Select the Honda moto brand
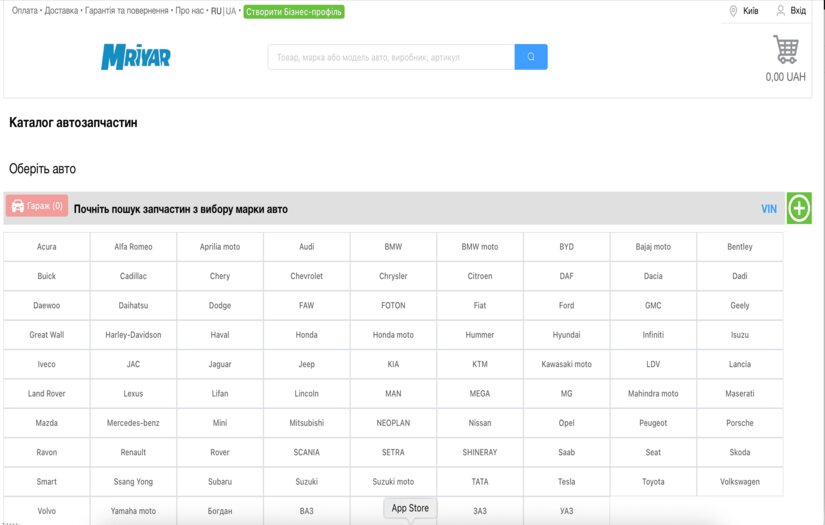The width and height of the screenshot is (825, 525). point(393,335)
